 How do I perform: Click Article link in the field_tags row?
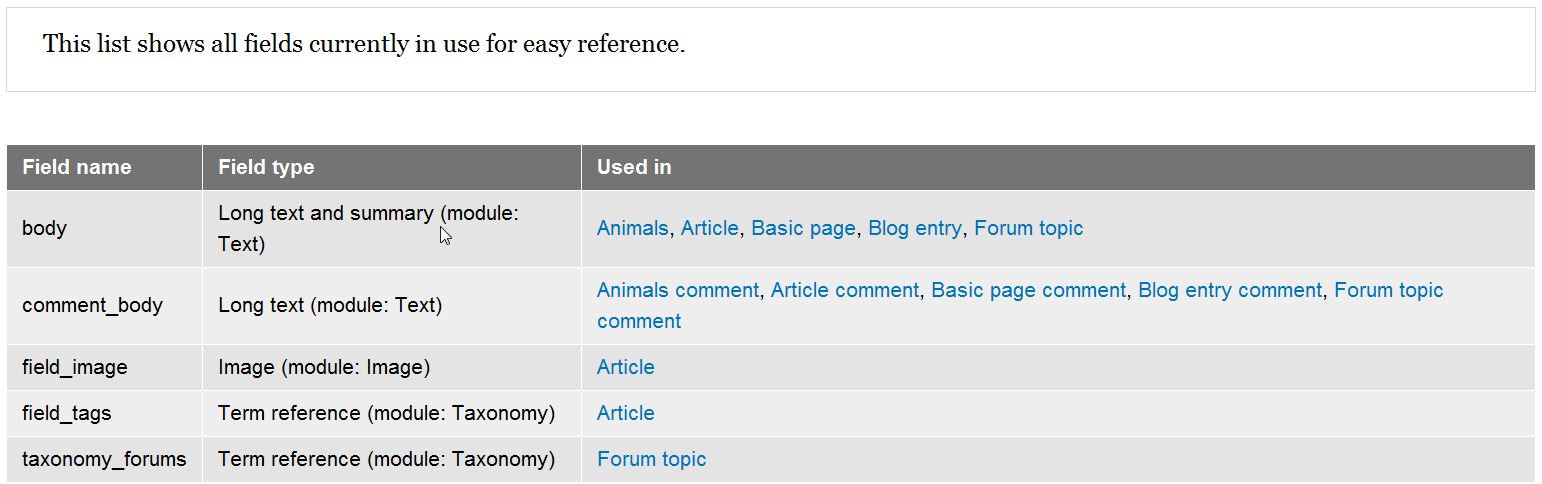pyautogui.click(x=626, y=413)
